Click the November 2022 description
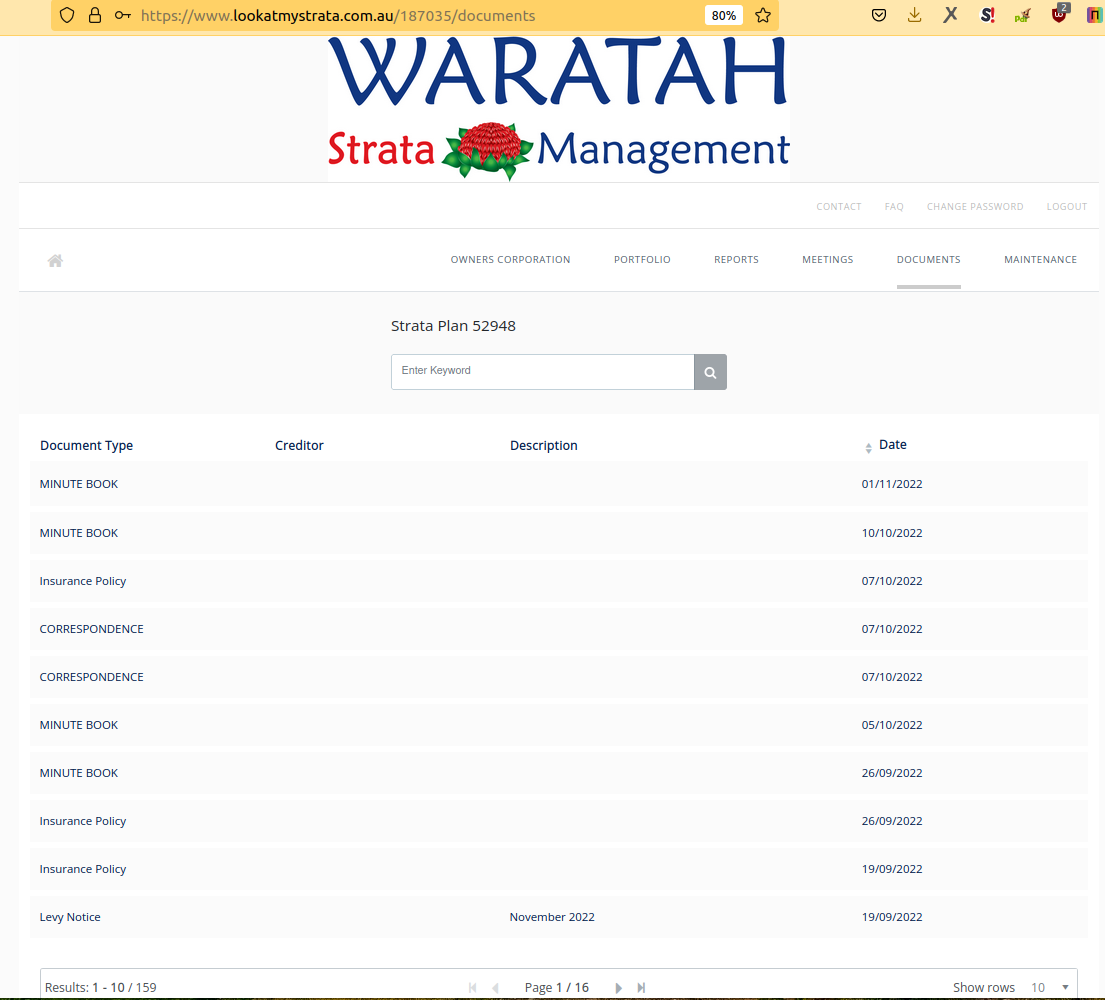Viewport: 1105px width, 1000px height. 552,917
